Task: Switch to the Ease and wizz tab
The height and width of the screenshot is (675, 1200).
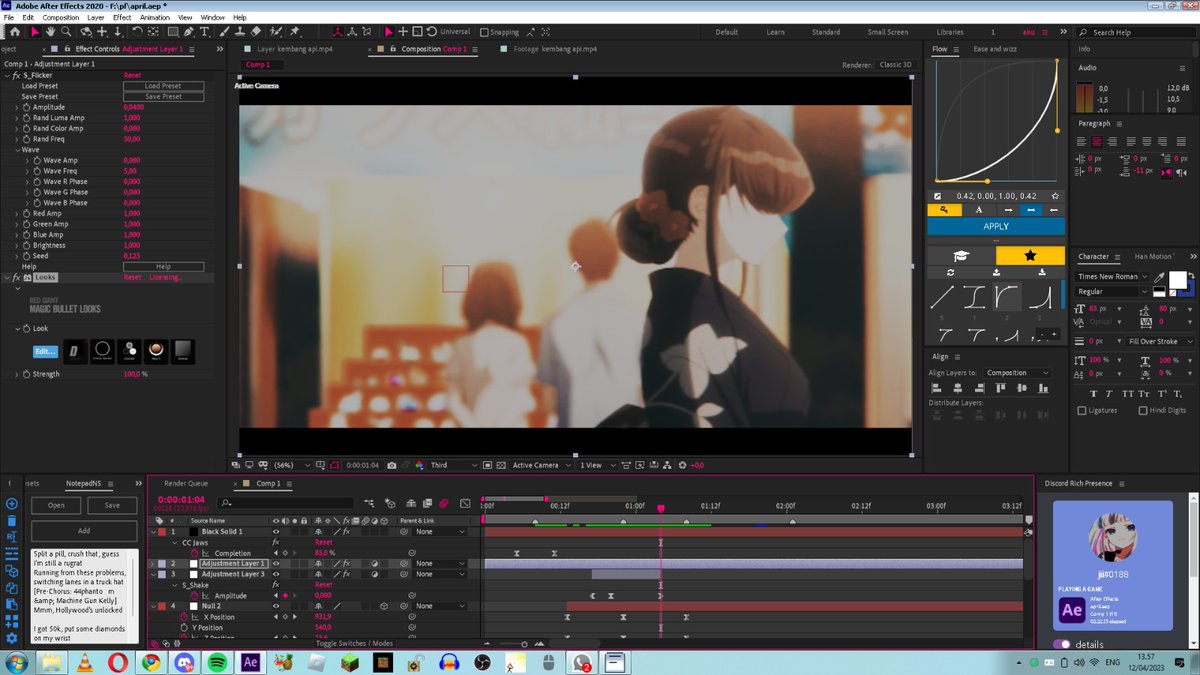Action: pyautogui.click(x=995, y=49)
